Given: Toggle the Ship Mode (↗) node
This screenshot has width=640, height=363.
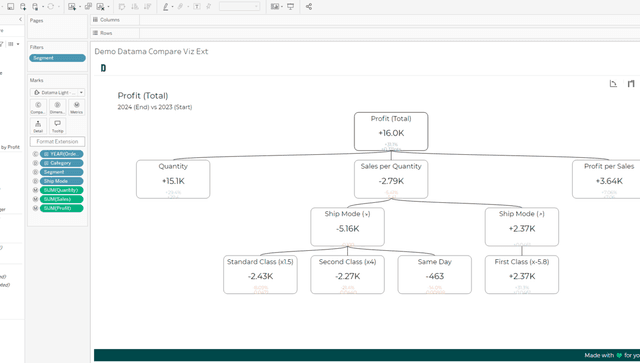Looking at the screenshot, I should (522, 227).
